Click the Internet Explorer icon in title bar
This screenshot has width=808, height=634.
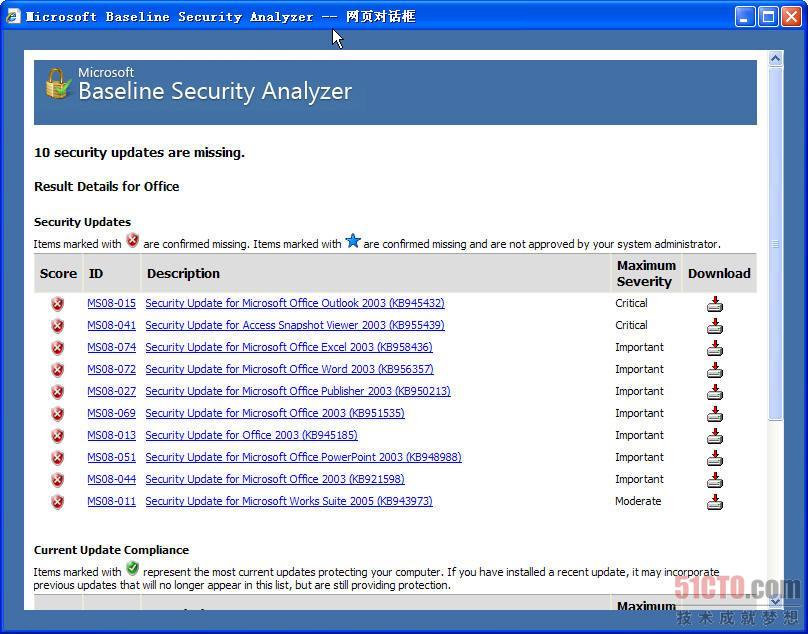coord(13,16)
